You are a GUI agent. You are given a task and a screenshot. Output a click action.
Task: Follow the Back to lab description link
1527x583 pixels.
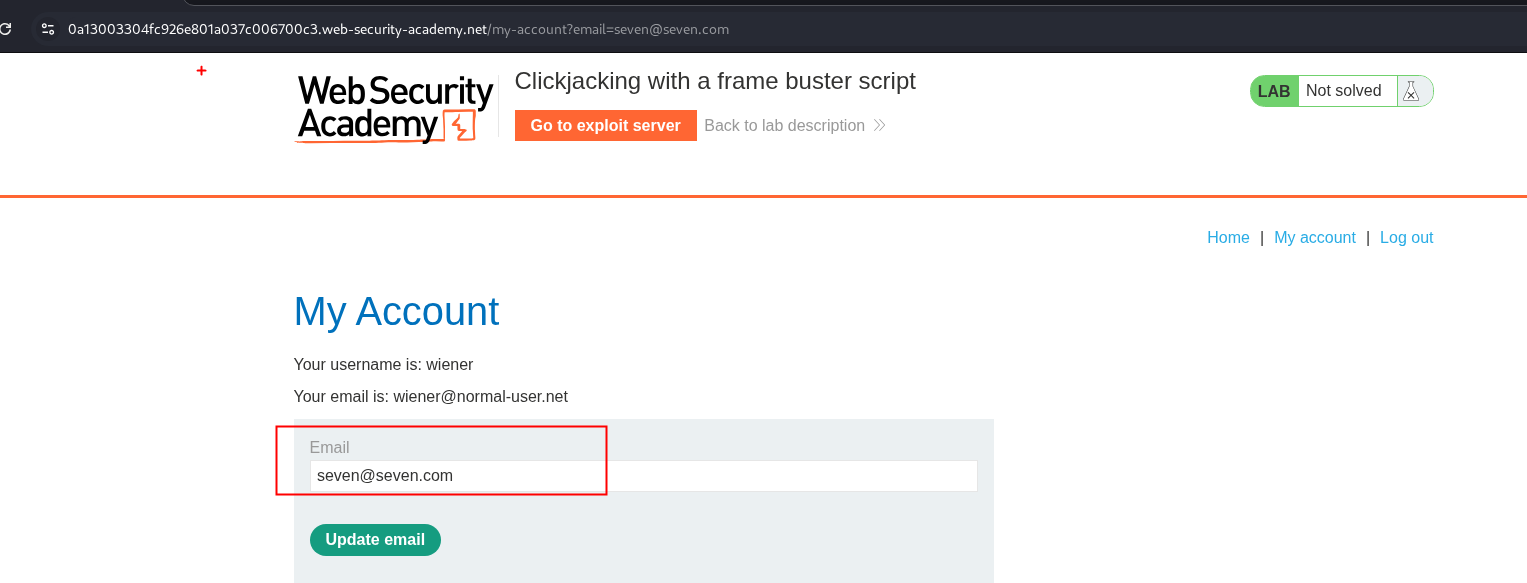pos(784,126)
